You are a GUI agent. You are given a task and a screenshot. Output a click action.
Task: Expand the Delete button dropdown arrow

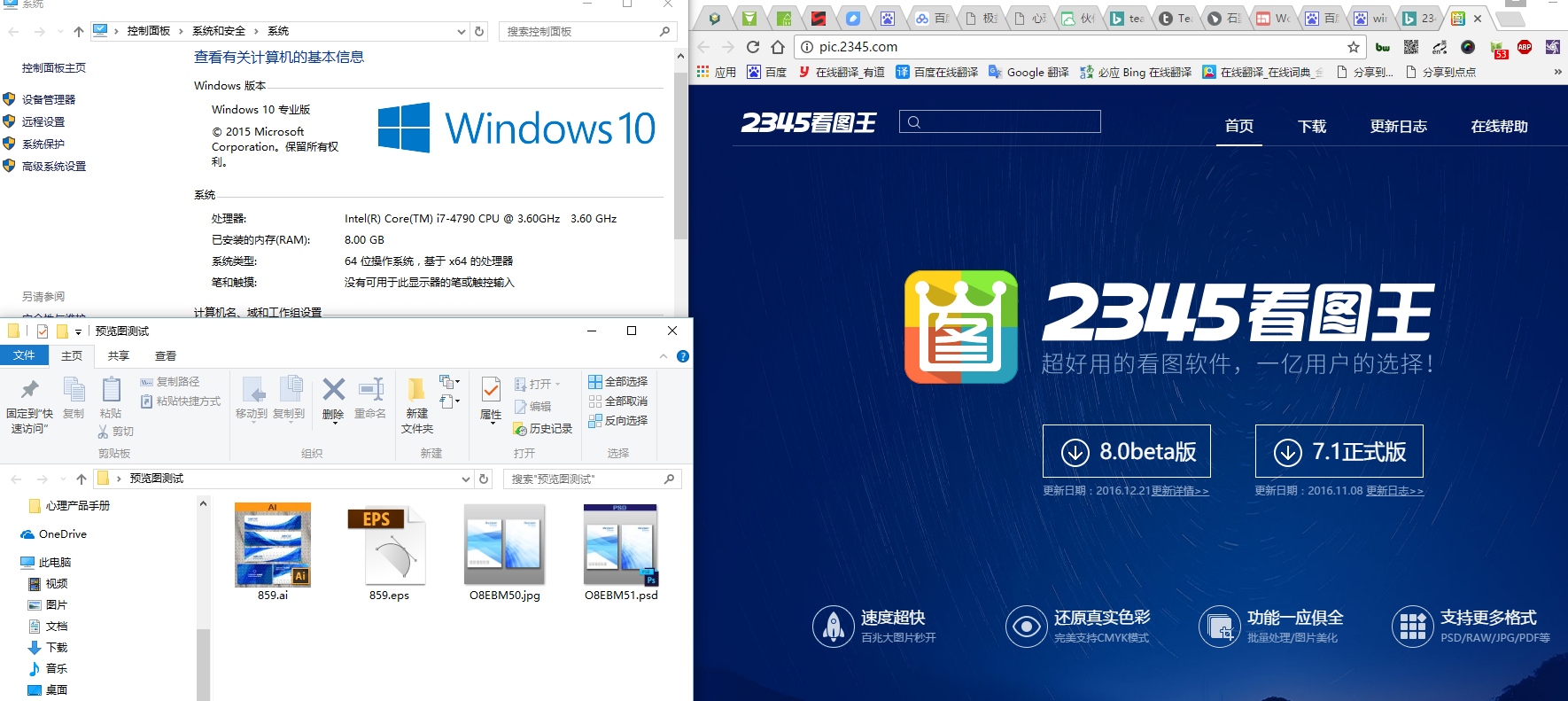334,424
